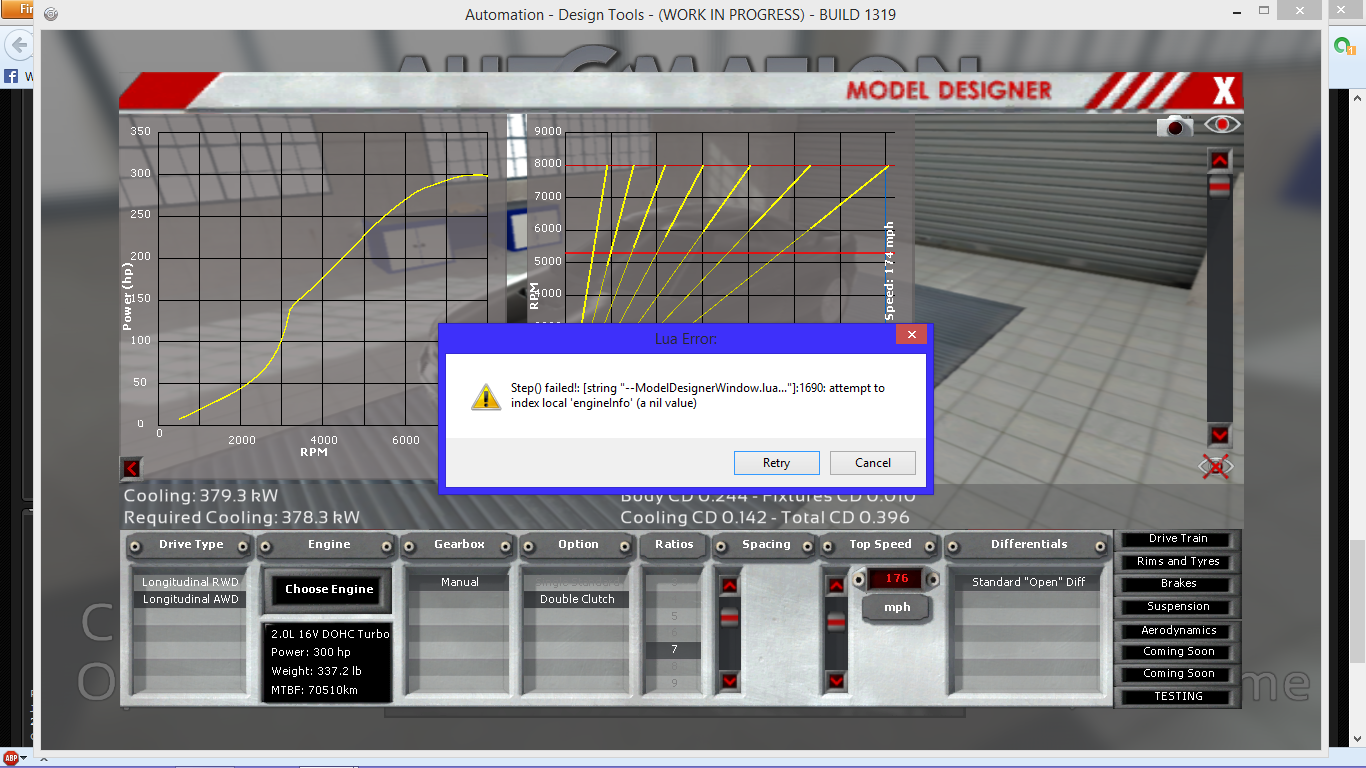
Task: Click the browser back arrow button
Action: pyautogui.click(x=18, y=45)
